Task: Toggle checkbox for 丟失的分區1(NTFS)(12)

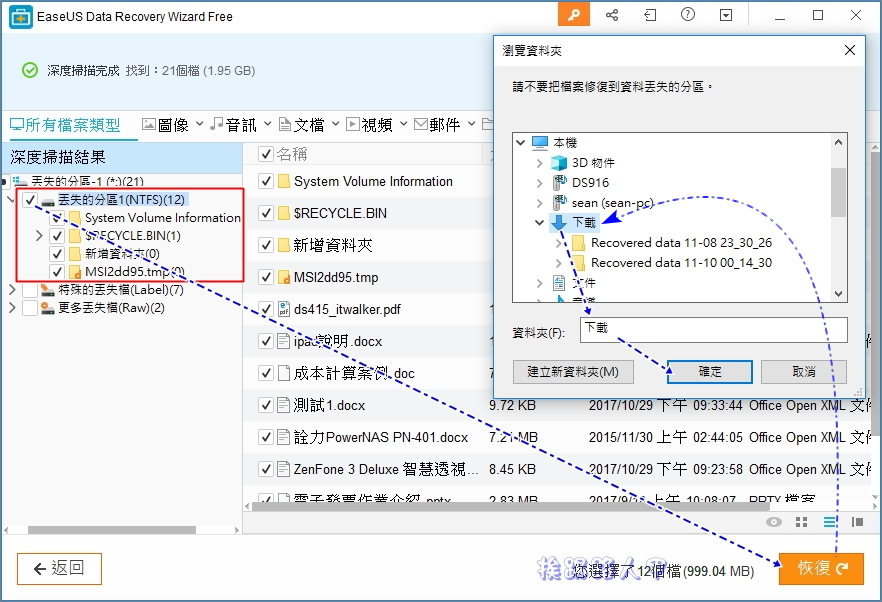Action: point(30,199)
